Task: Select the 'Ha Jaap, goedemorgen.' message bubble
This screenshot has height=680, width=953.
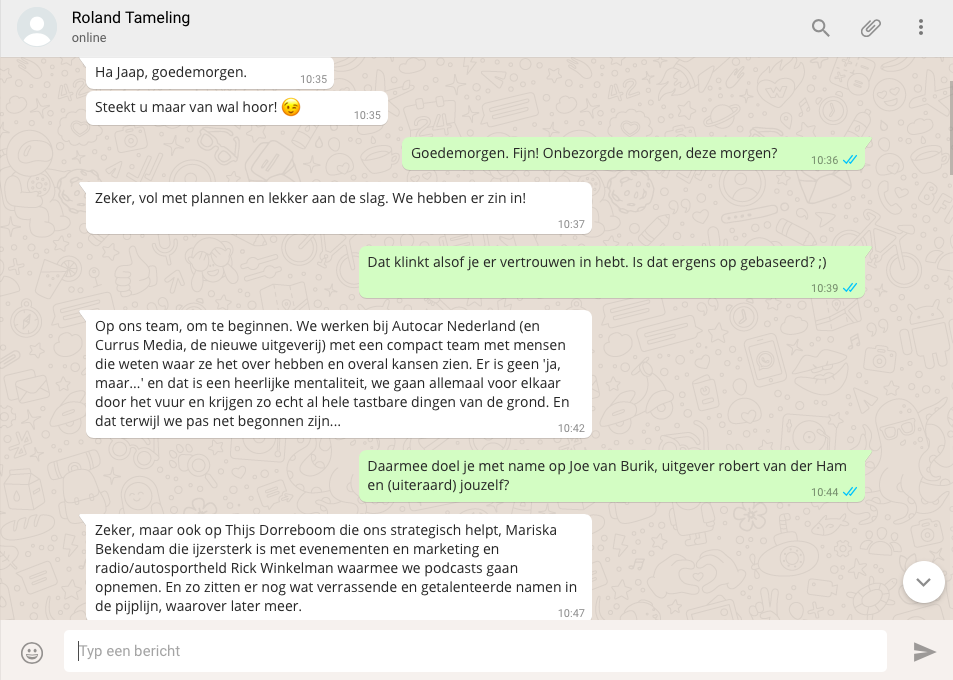Action: (210, 73)
